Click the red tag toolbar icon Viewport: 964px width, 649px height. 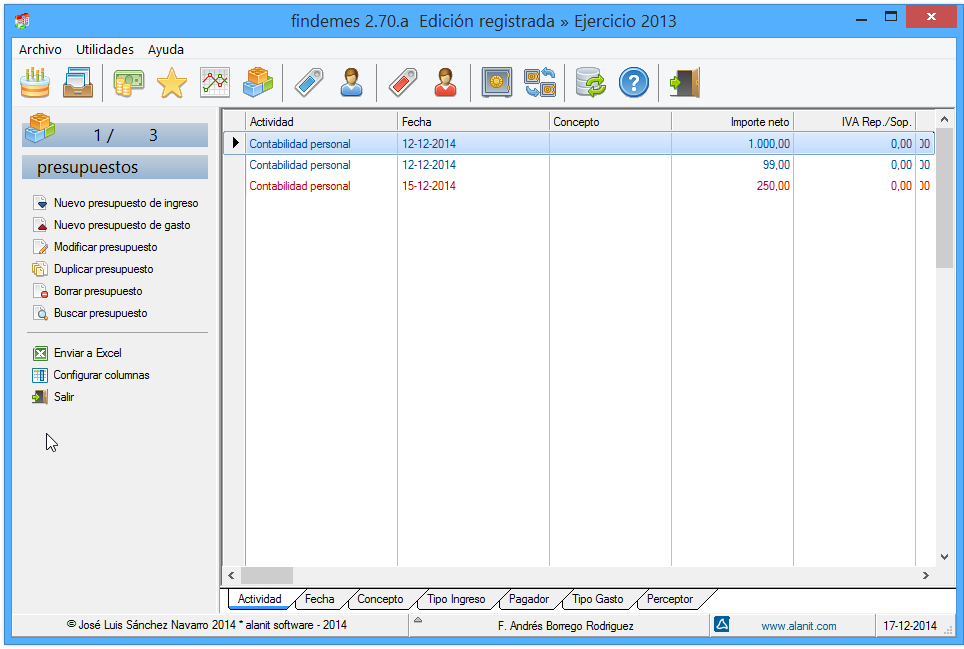[x=402, y=82]
